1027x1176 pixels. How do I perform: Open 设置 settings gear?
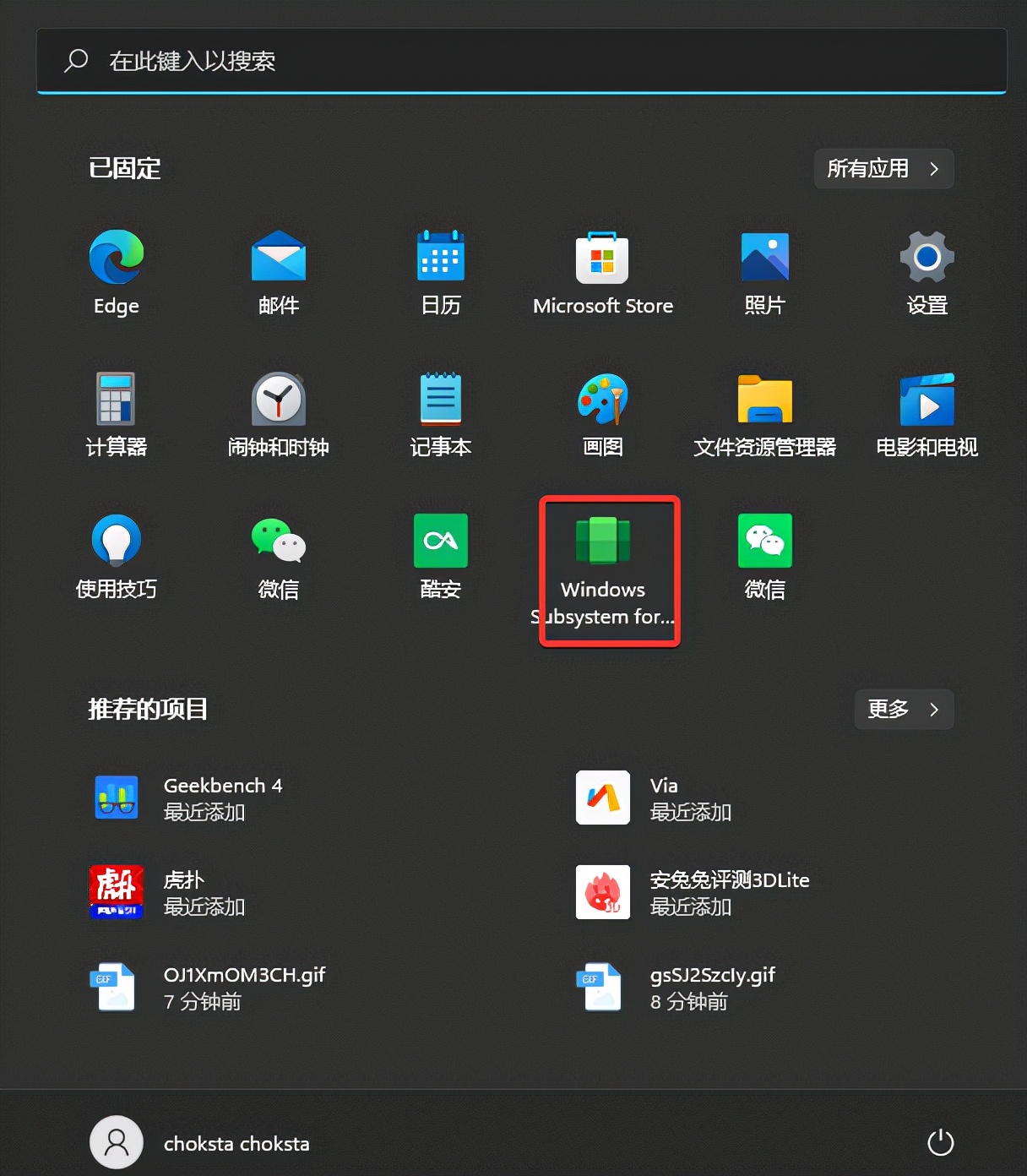pos(927,273)
